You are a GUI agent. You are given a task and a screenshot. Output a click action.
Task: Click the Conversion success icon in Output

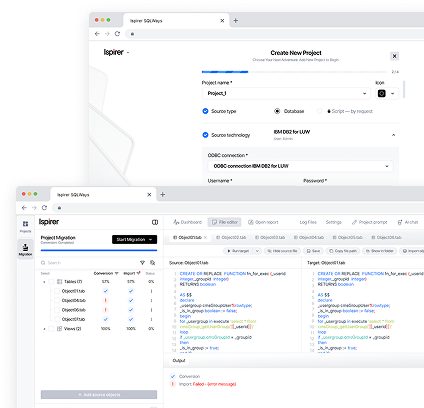173,376
